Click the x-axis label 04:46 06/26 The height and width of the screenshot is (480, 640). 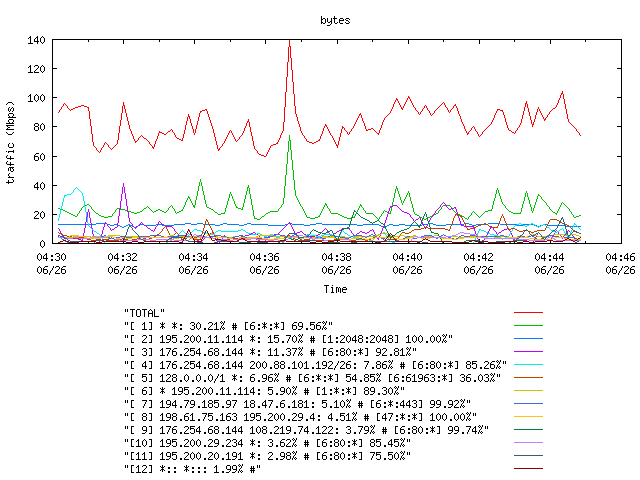click(620, 264)
